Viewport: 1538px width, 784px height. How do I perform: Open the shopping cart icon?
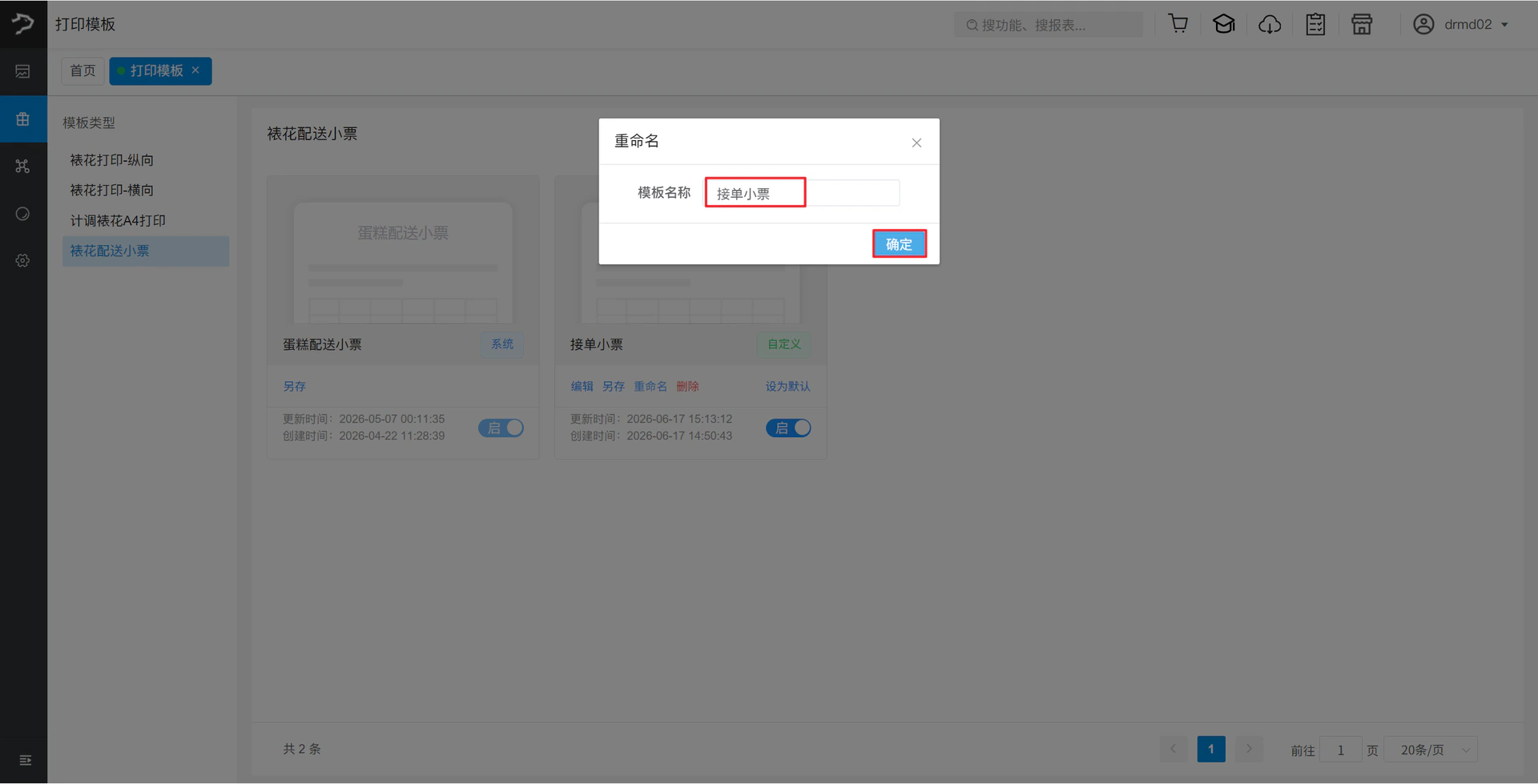(1178, 24)
